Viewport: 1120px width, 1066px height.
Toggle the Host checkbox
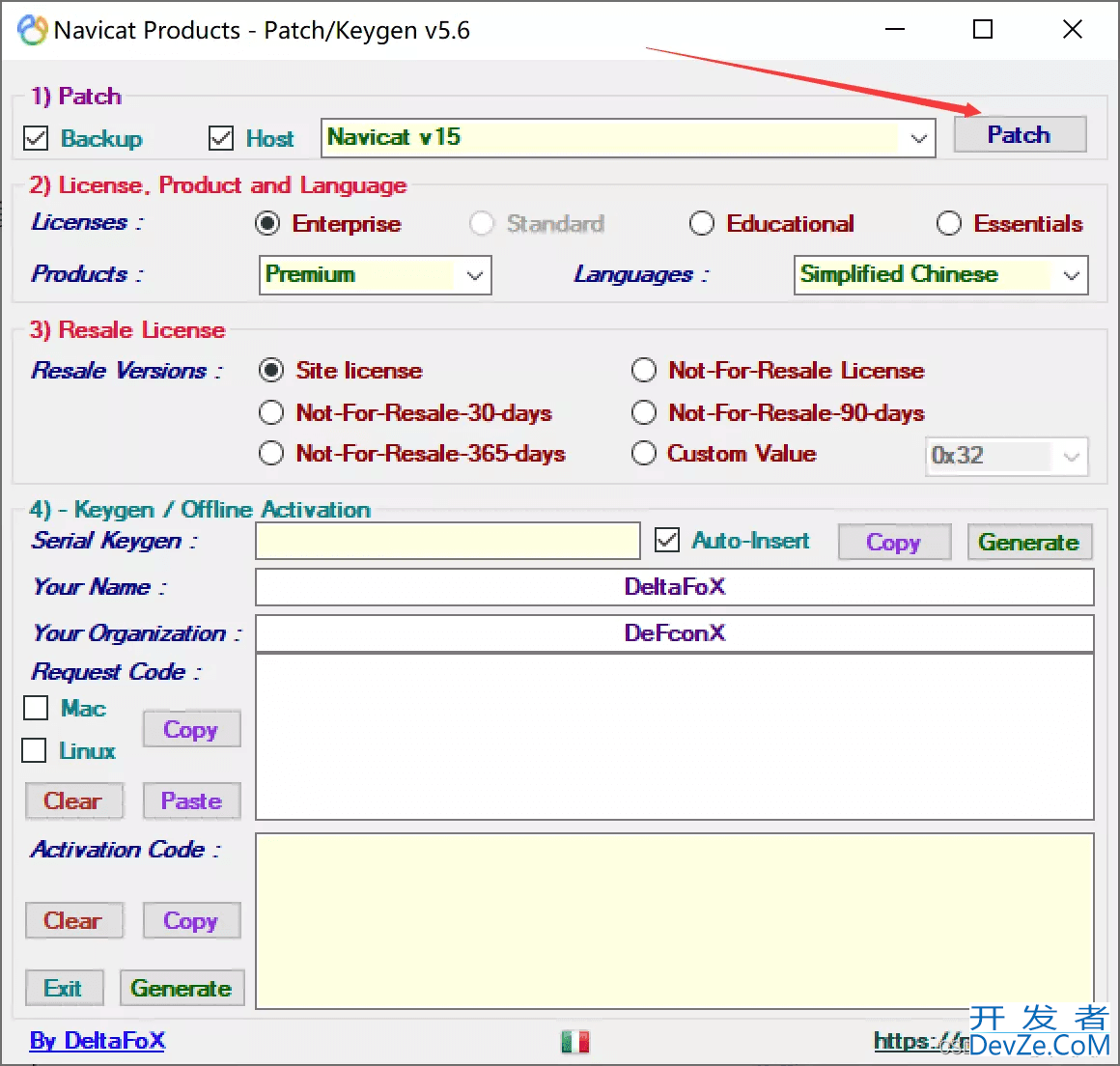pos(221,138)
